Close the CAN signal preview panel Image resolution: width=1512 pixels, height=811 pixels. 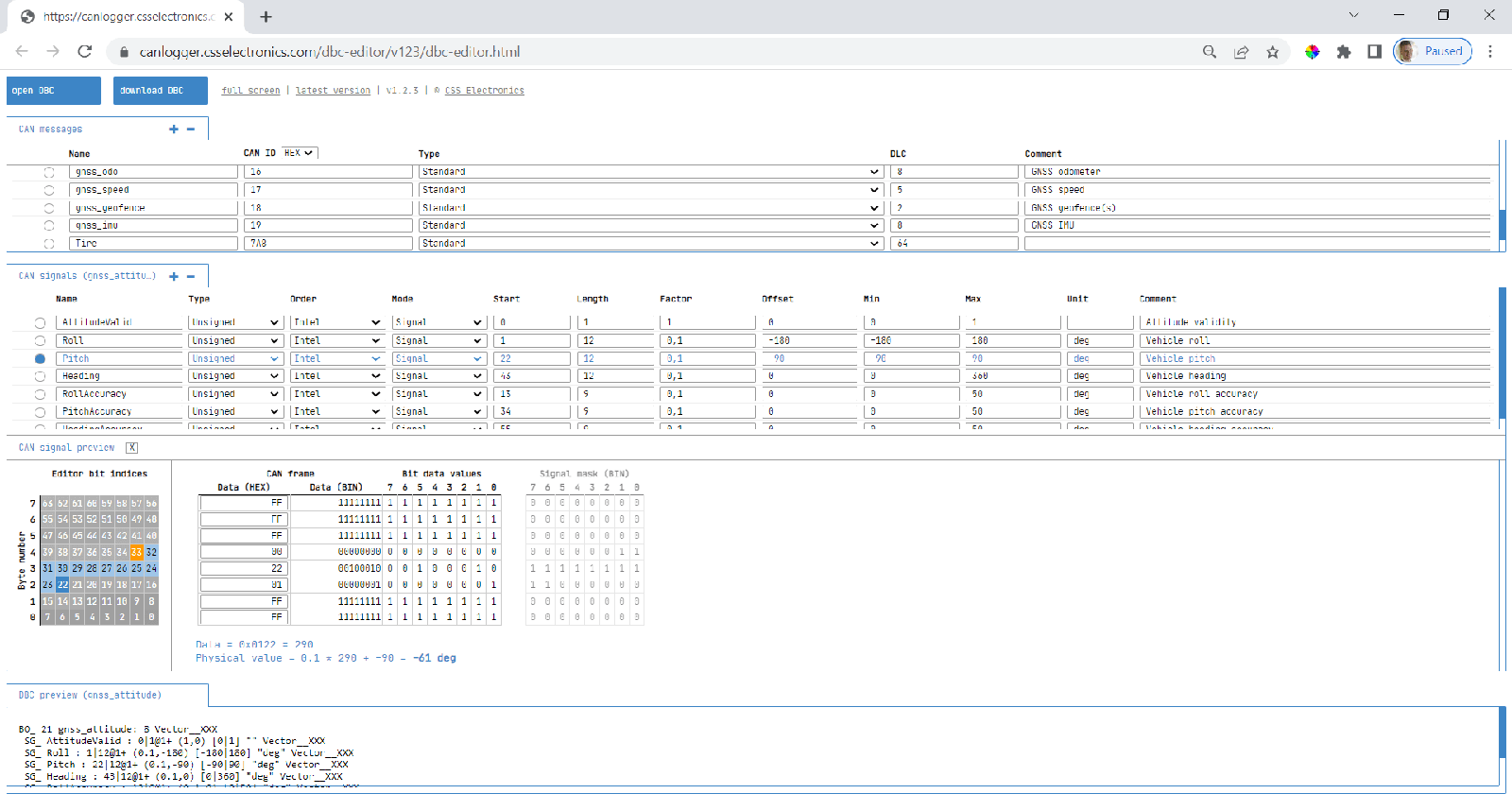click(x=132, y=448)
